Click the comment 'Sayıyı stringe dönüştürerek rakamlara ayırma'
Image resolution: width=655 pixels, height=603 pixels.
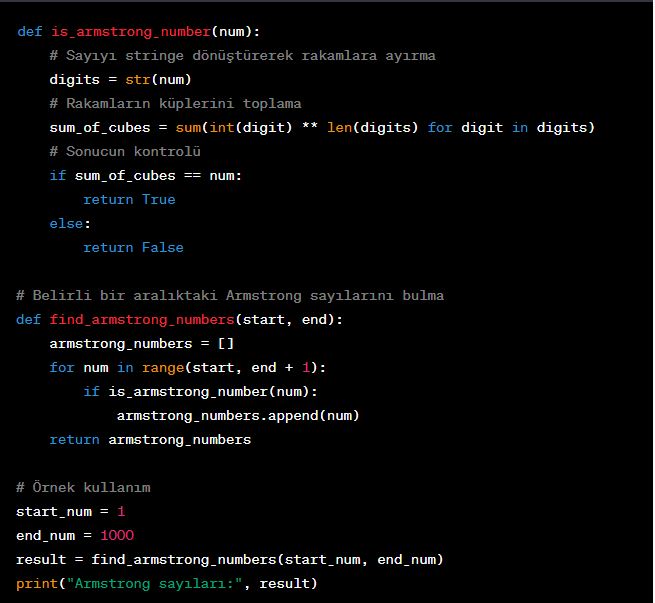[242, 56]
